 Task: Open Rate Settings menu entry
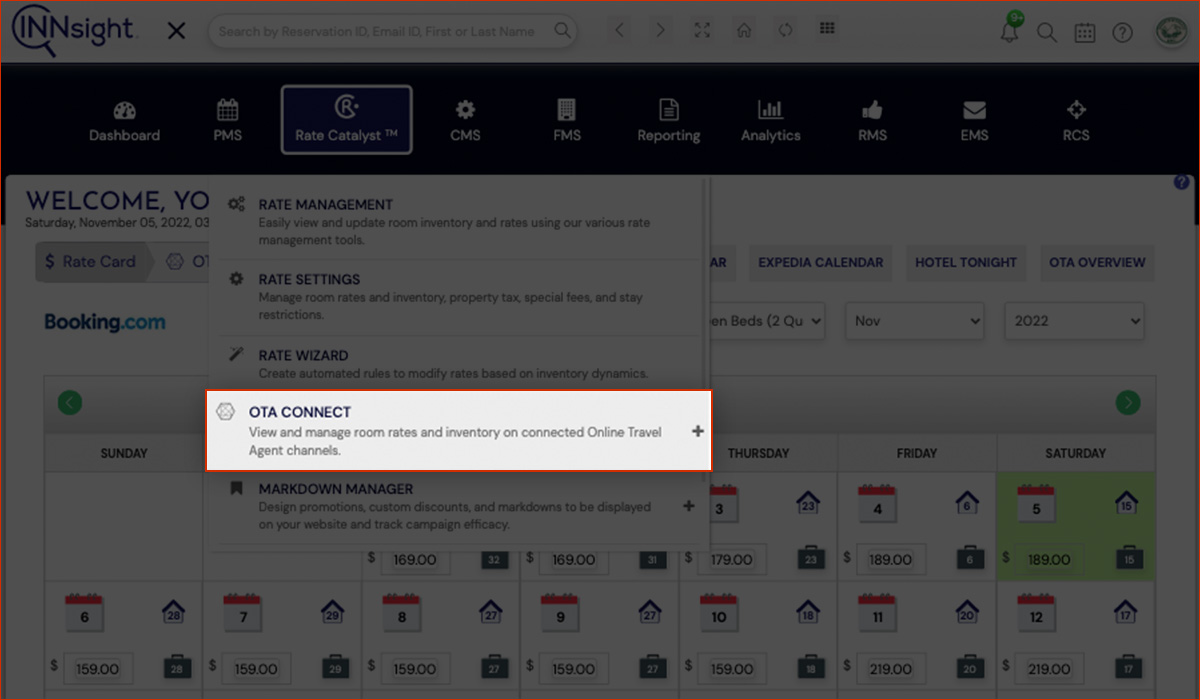[458, 297]
